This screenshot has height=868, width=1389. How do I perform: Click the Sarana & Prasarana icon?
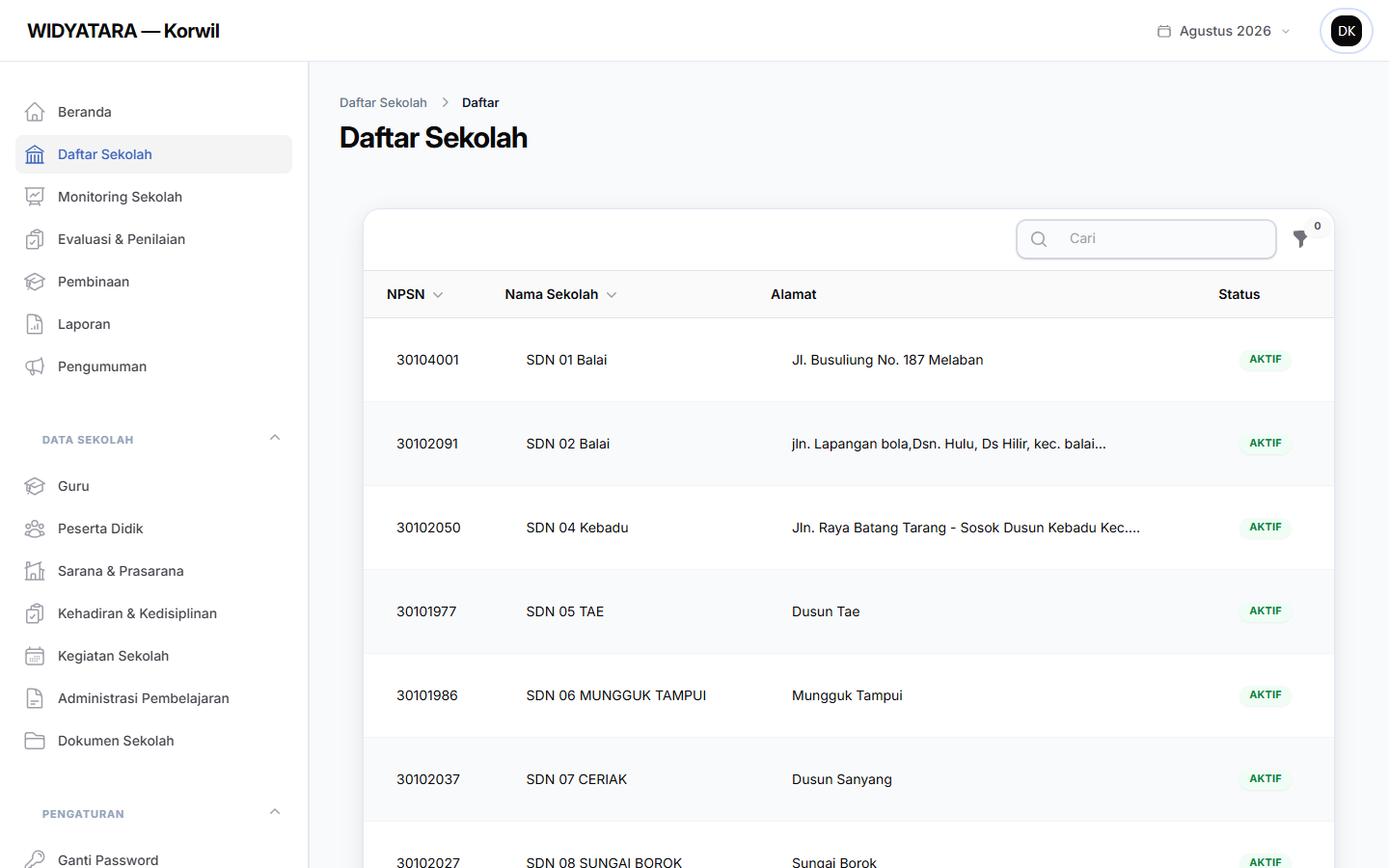pos(35,571)
